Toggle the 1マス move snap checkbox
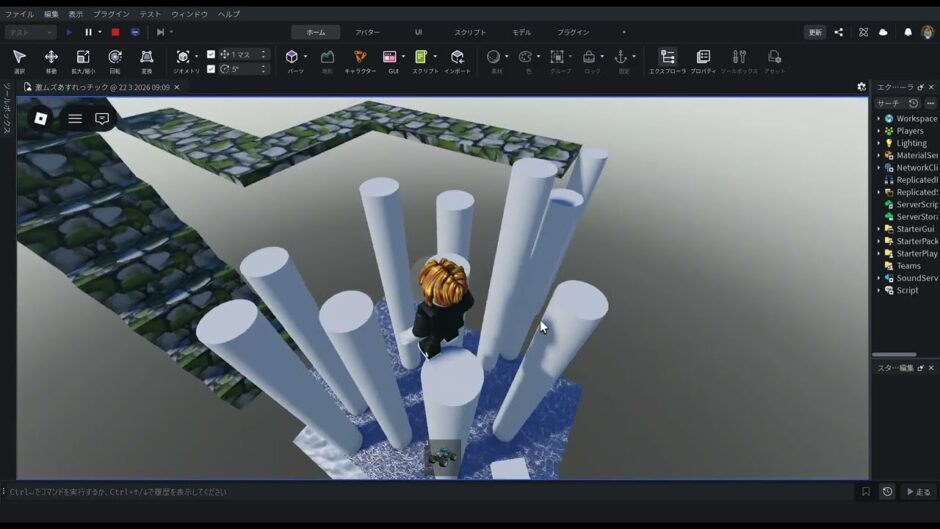Image resolution: width=940 pixels, height=529 pixels. tap(211, 54)
